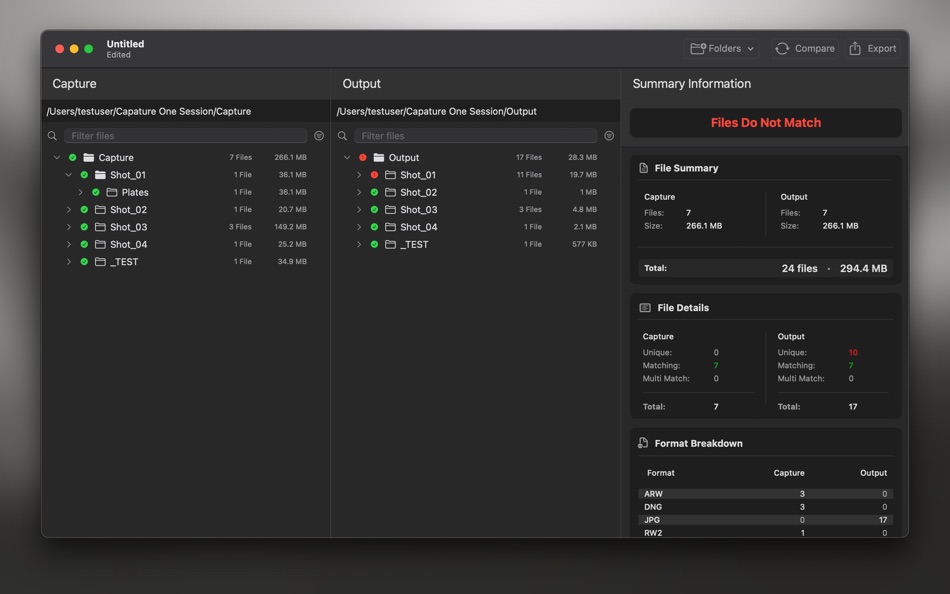Click the folder icon next to Capture root item
The height and width of the screenshot is (594, 950).
click(x=89, y=157)
